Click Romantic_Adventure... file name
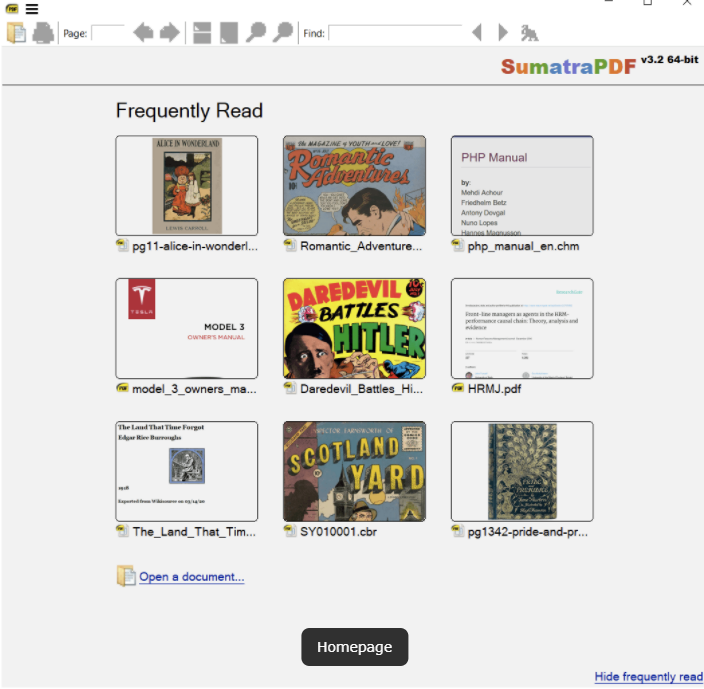 pyautogui.click(x=361, y=246)
